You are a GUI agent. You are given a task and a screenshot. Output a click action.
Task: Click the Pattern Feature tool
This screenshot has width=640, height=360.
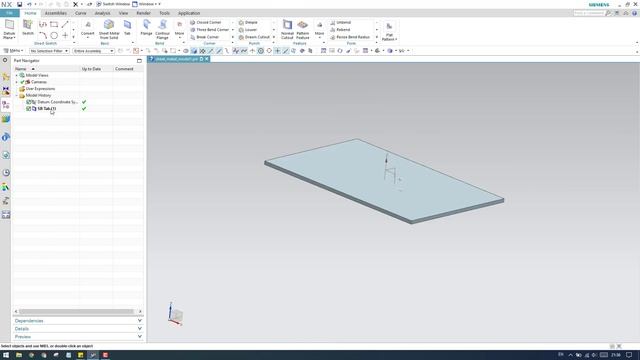click(x=302, y=29)
